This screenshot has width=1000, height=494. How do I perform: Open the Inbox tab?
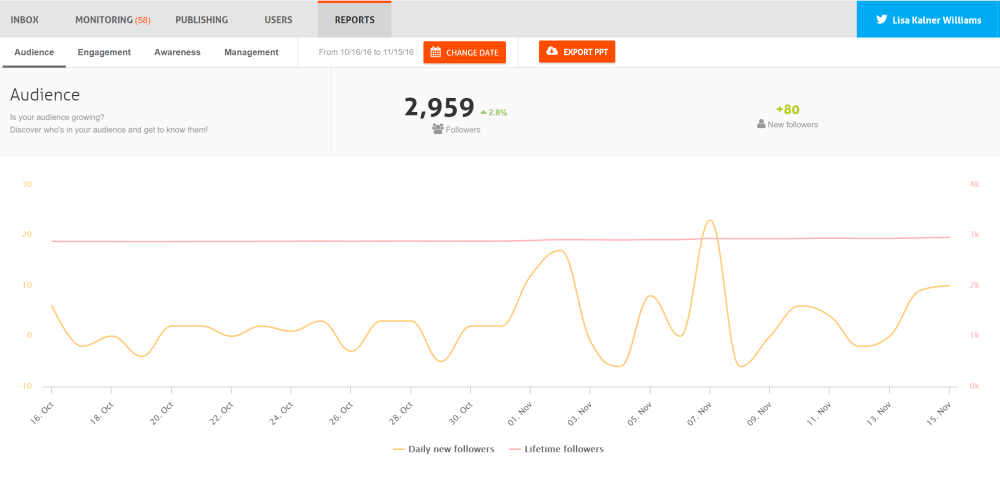(x=25, y=20)
